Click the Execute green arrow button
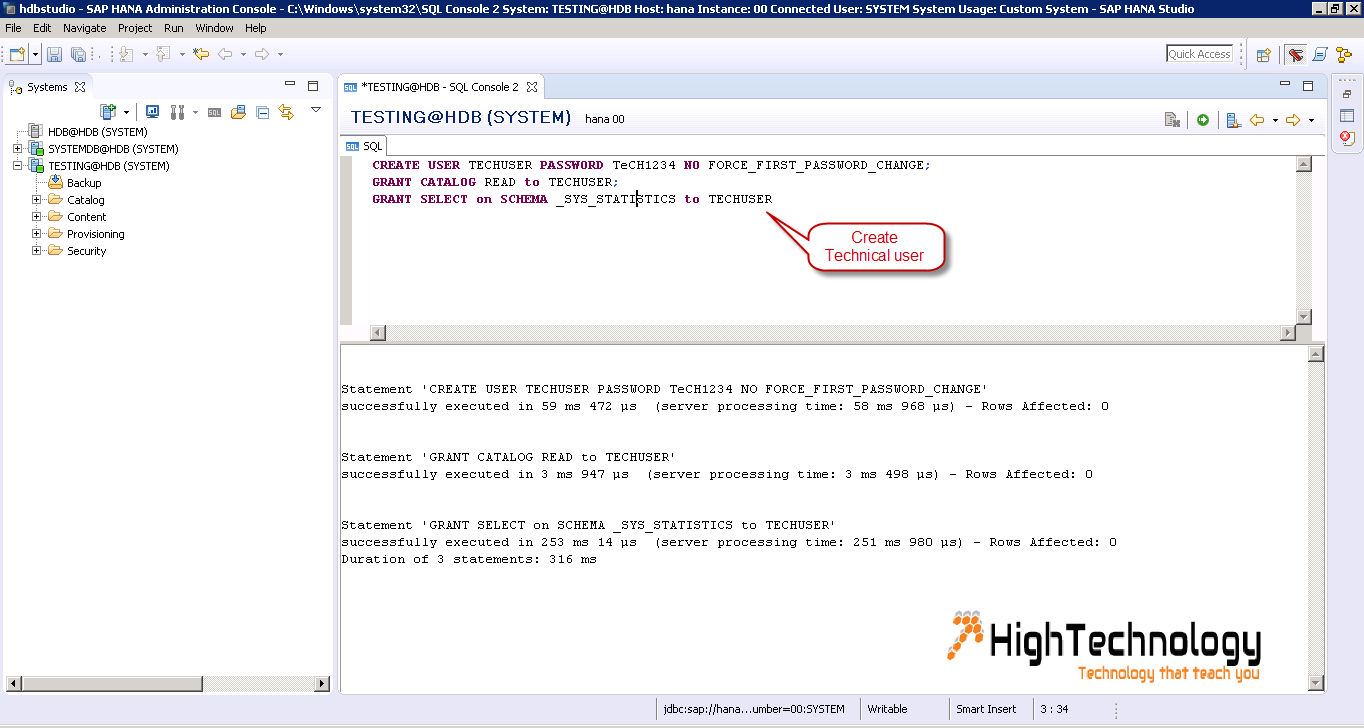Image resolution: width=1364 pixels, height=728 pixels. tap(1203, 120)
